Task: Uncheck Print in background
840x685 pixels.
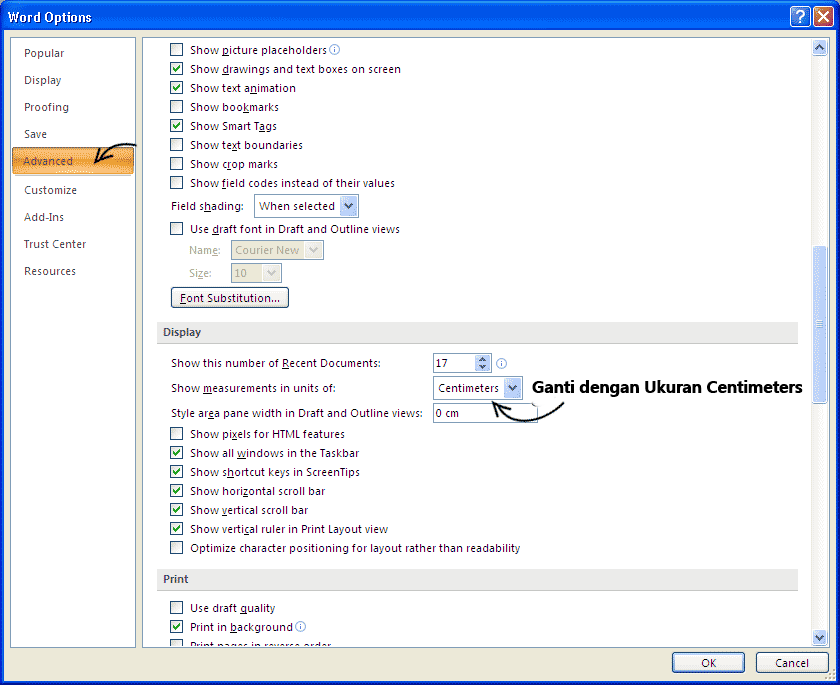Action: [176, 627]
